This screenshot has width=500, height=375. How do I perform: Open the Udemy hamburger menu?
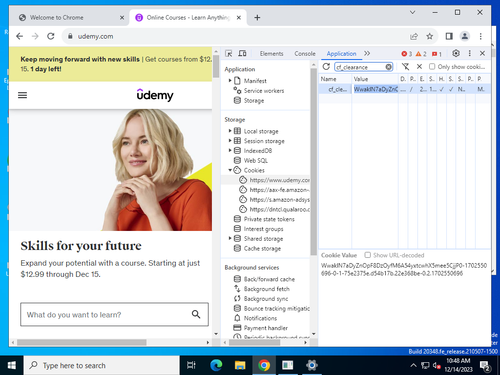[22, 95]
